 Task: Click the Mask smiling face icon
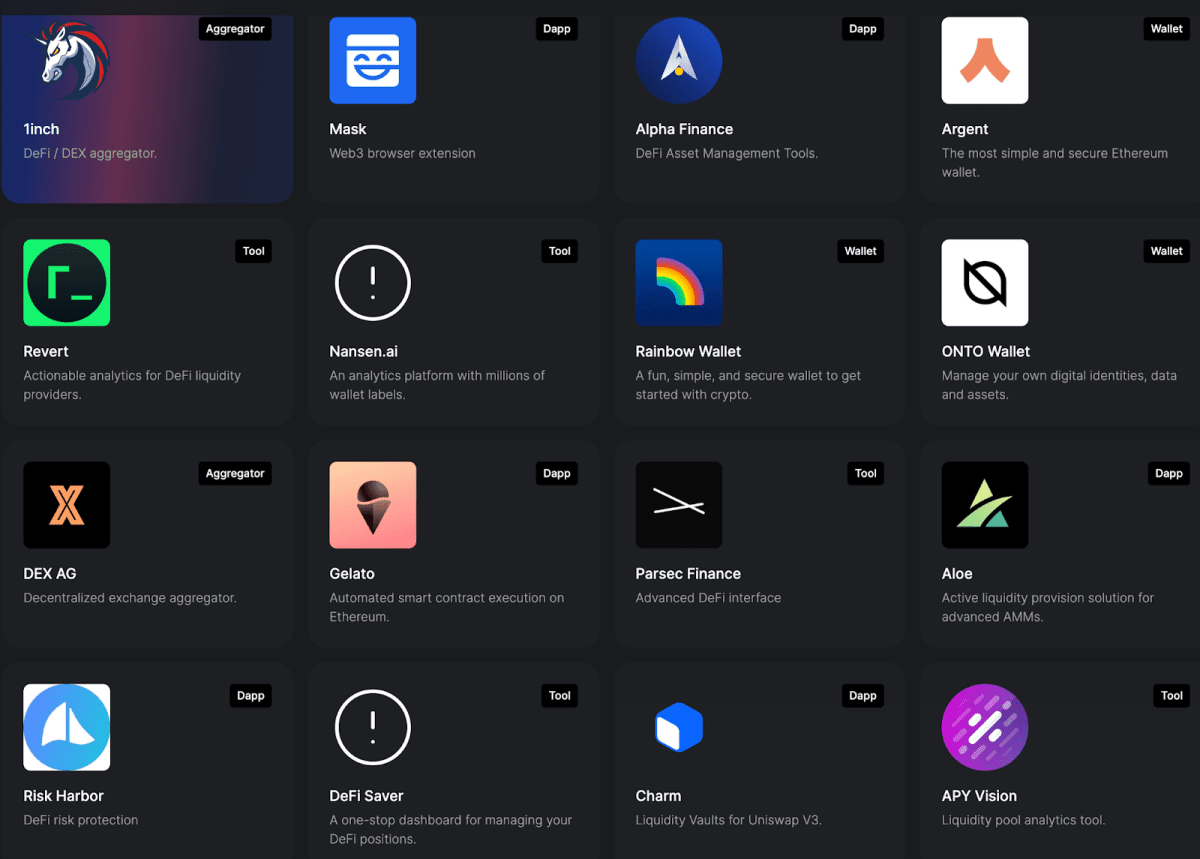(x=373, y=60)
